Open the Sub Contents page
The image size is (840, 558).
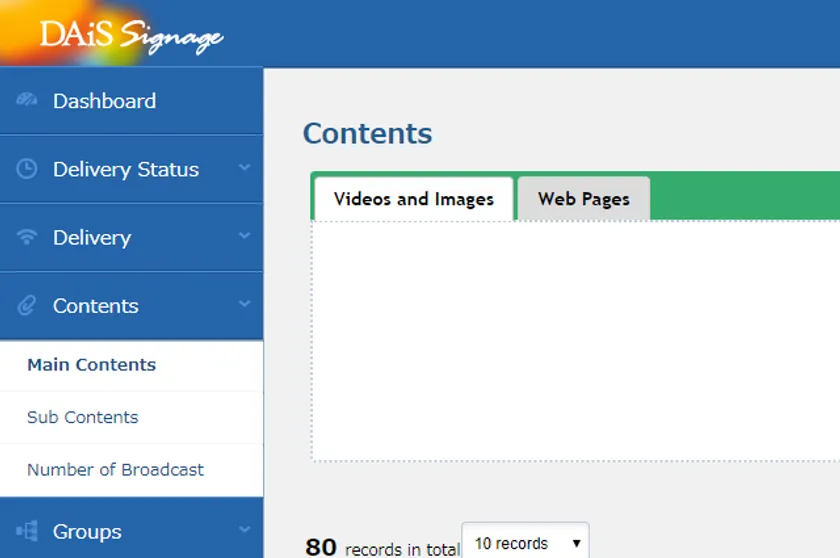pyautogui.click(x=83, y=417)
